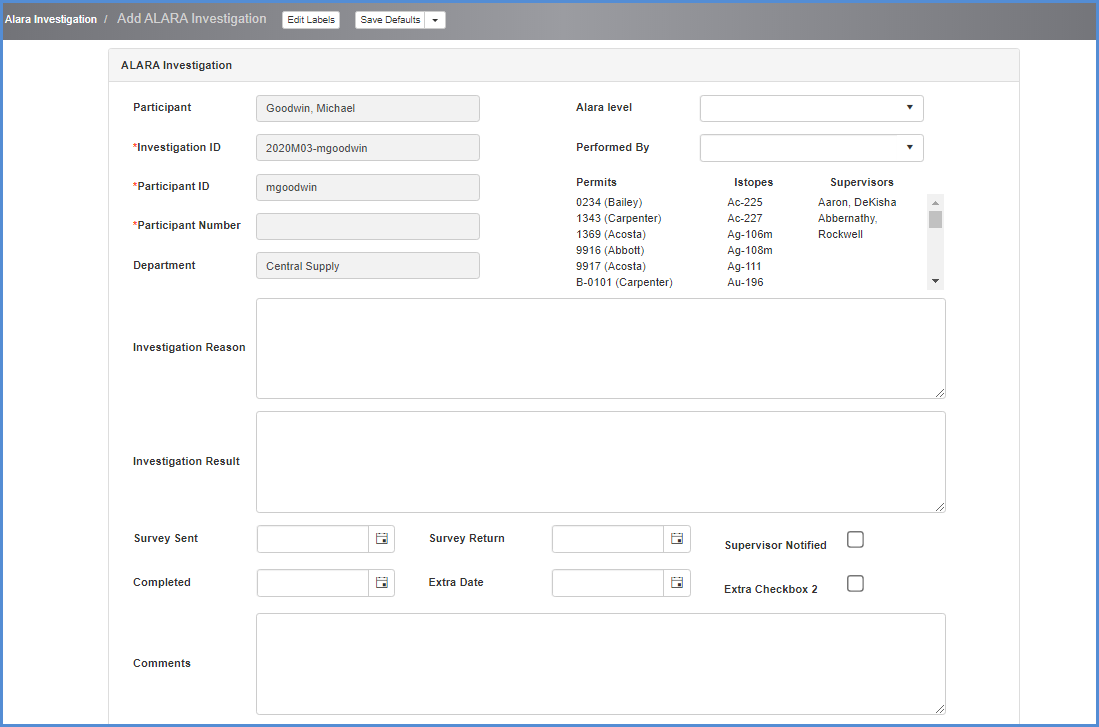The height and width of the screenshot is (727, 1099).
Task: Click the Investigation Reason resize grip
Action: pyautogui.click(x=940, y=393)
